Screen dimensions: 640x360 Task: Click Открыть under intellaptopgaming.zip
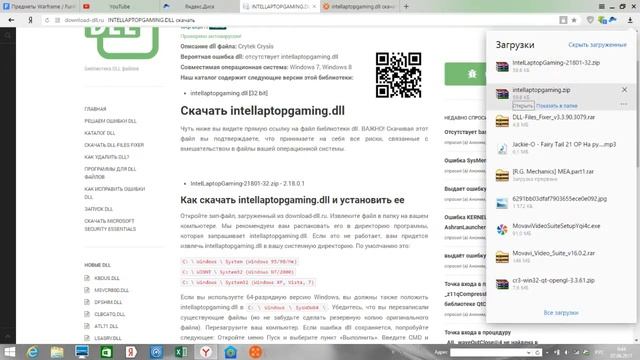523,106
